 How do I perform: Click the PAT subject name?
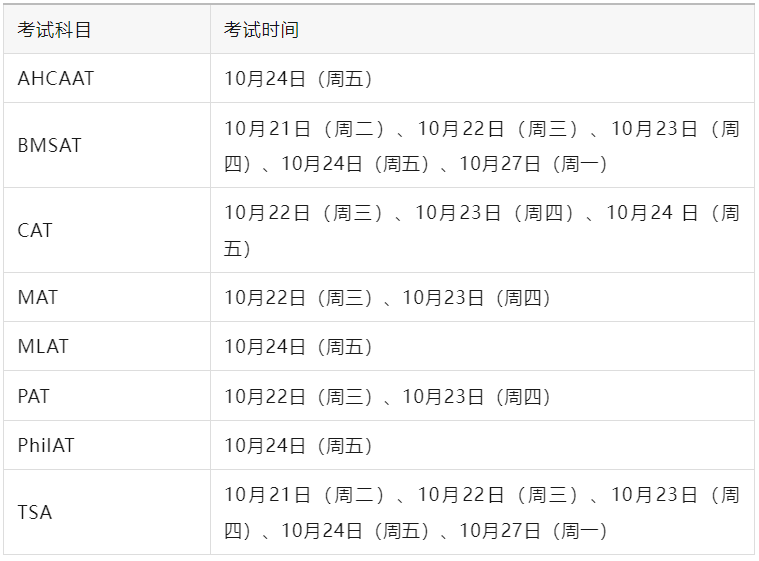[34, 397]
